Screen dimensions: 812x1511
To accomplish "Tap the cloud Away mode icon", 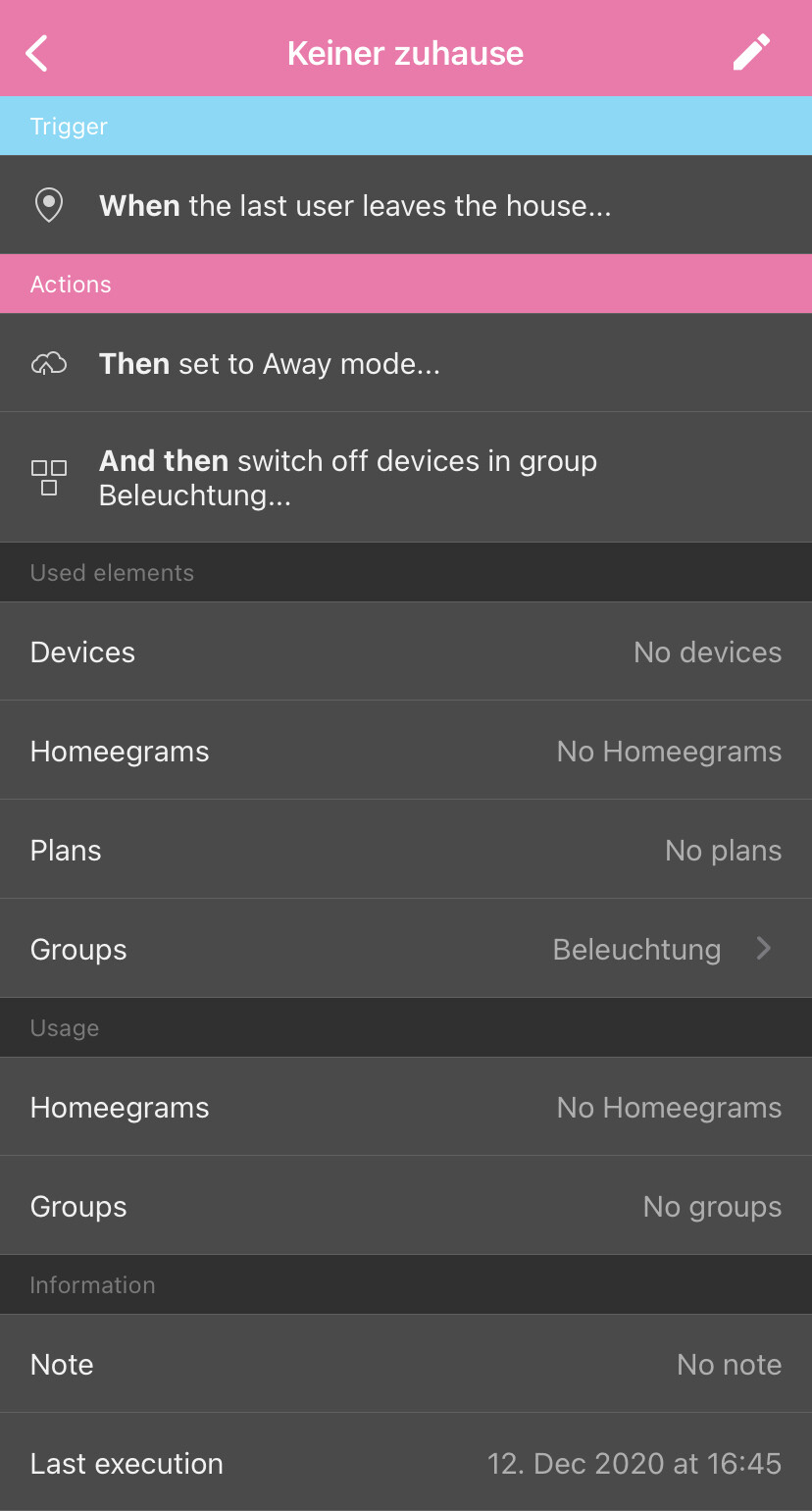I will (49, 364).
